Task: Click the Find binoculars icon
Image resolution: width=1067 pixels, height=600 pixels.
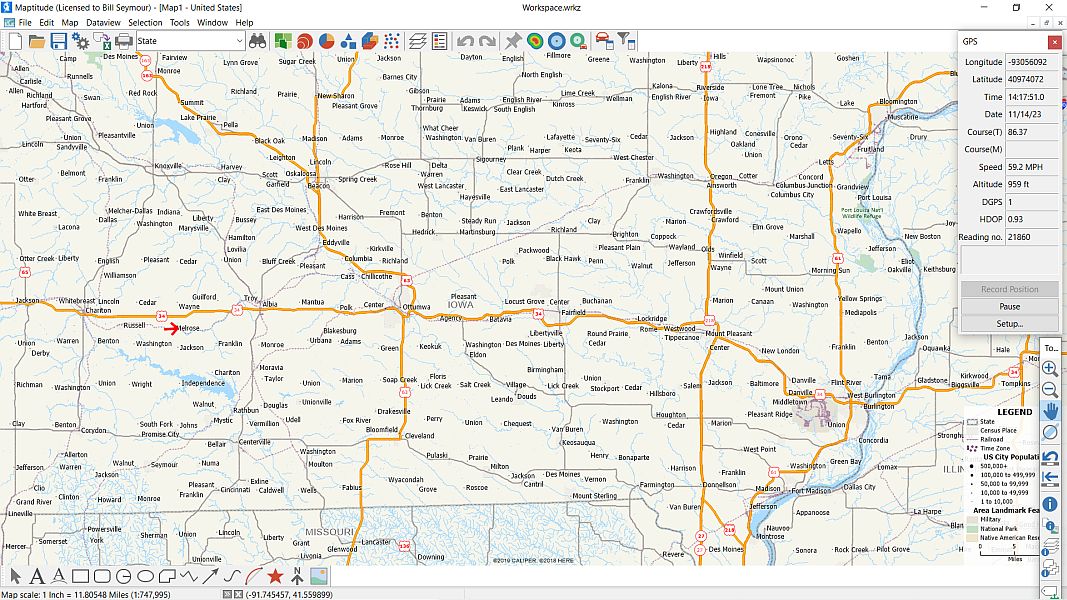Action: coord(258,41)
